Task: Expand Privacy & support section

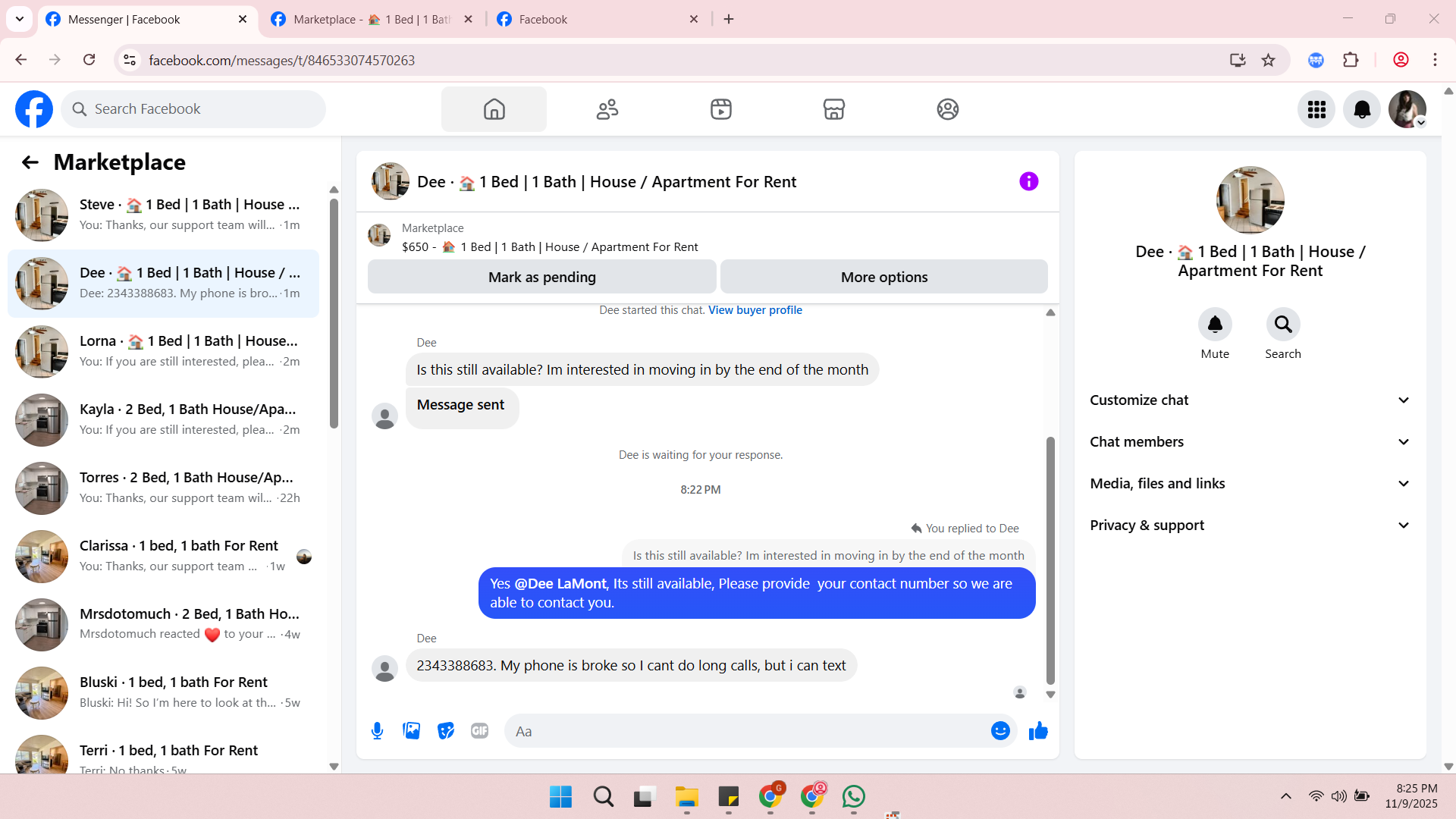Action: 1250,526
